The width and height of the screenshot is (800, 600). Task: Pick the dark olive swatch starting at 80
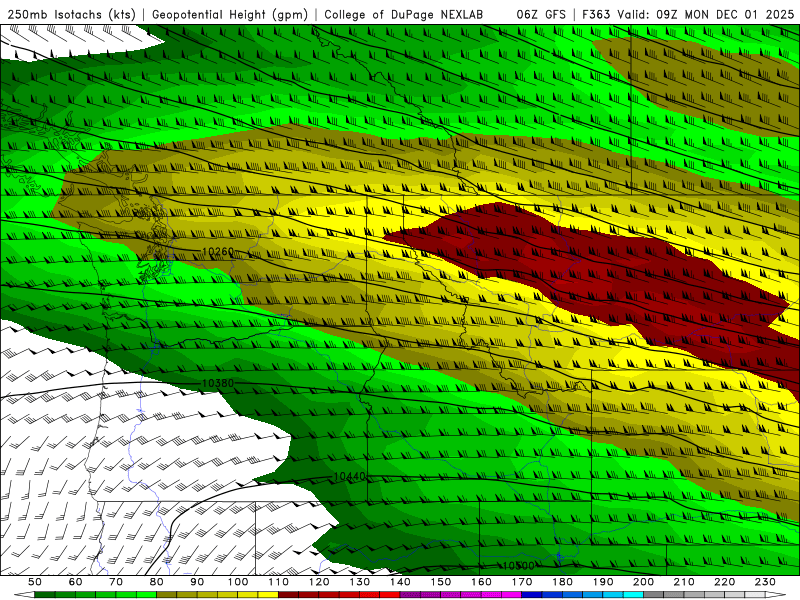pos(167,594)
